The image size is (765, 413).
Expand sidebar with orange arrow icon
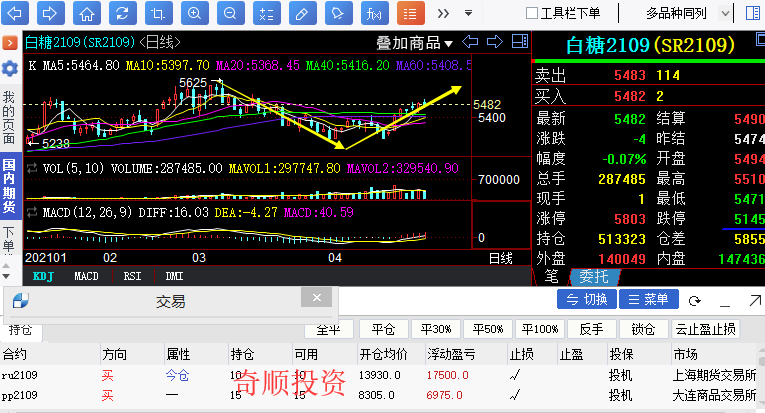tap(9, 43)
